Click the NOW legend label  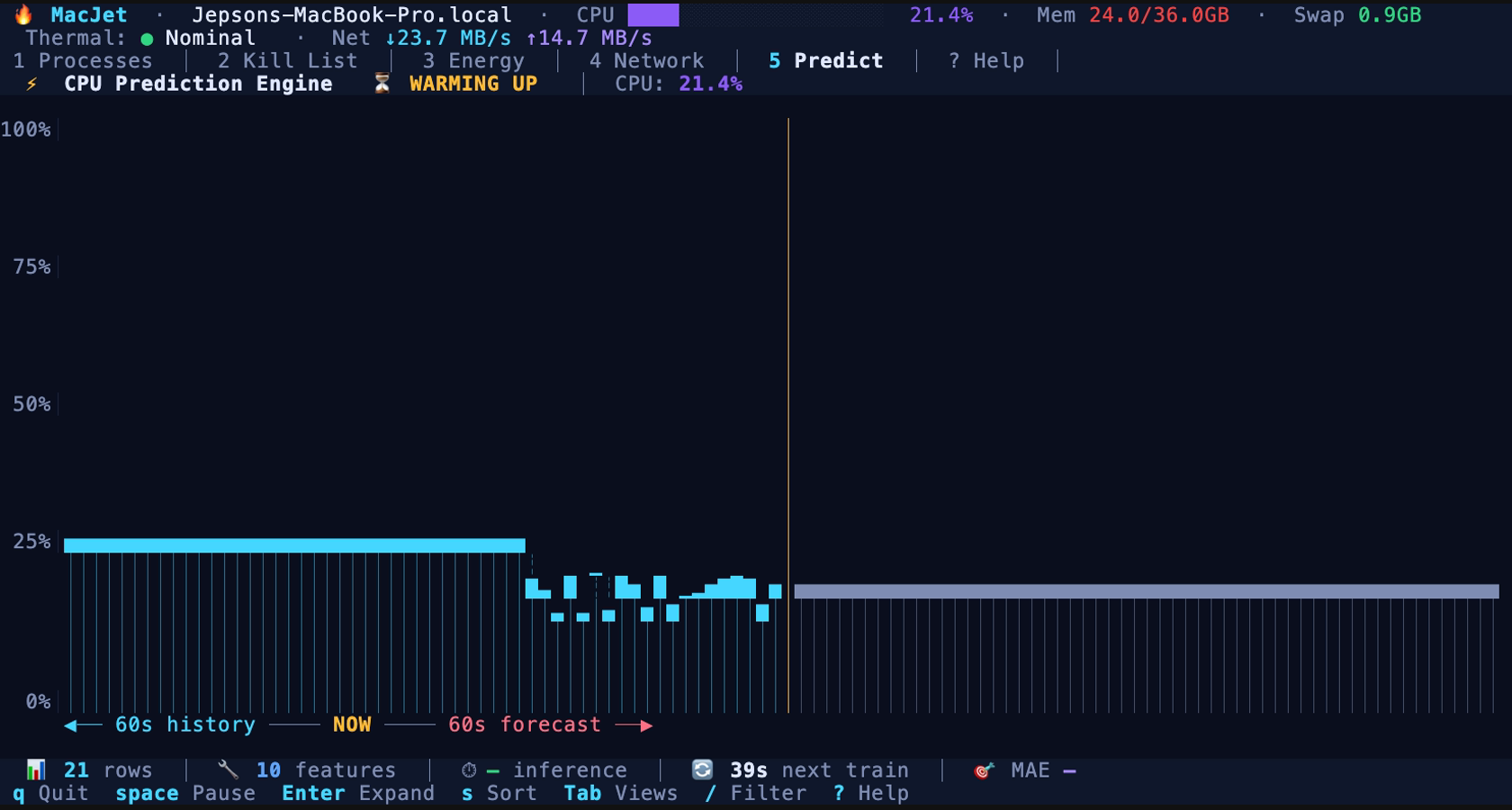352,724
